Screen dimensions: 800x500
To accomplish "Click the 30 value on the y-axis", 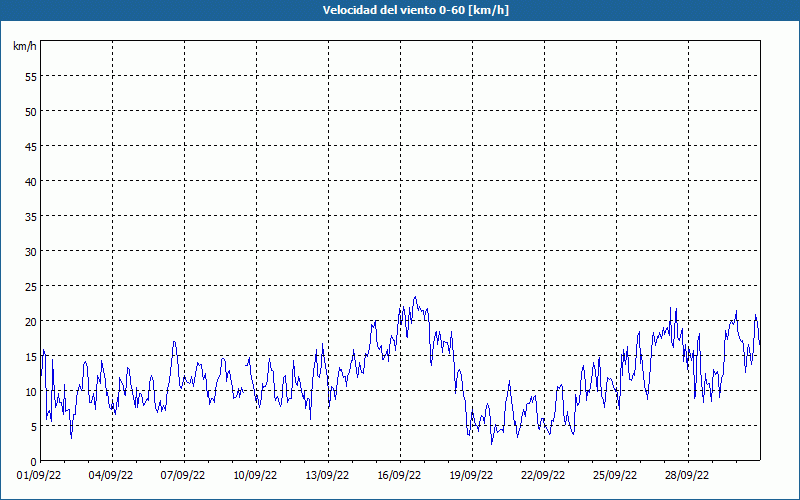I will pos(31,252).
